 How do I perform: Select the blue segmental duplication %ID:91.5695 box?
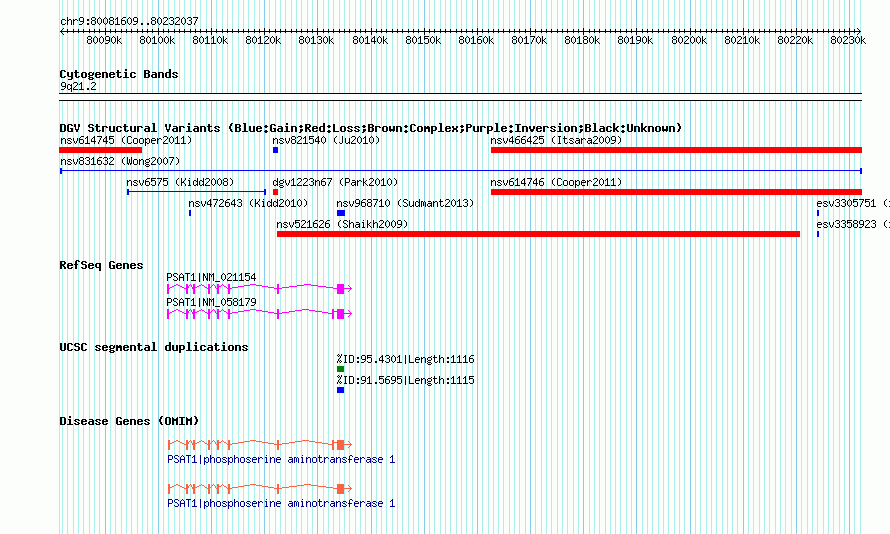click(341, 390)
